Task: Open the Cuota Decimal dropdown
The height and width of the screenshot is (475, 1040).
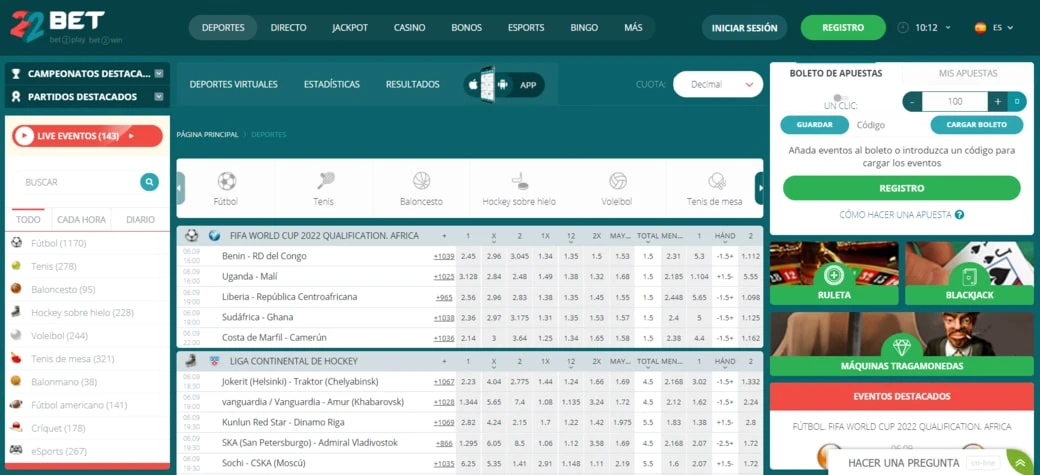Action: coord(718,84)
